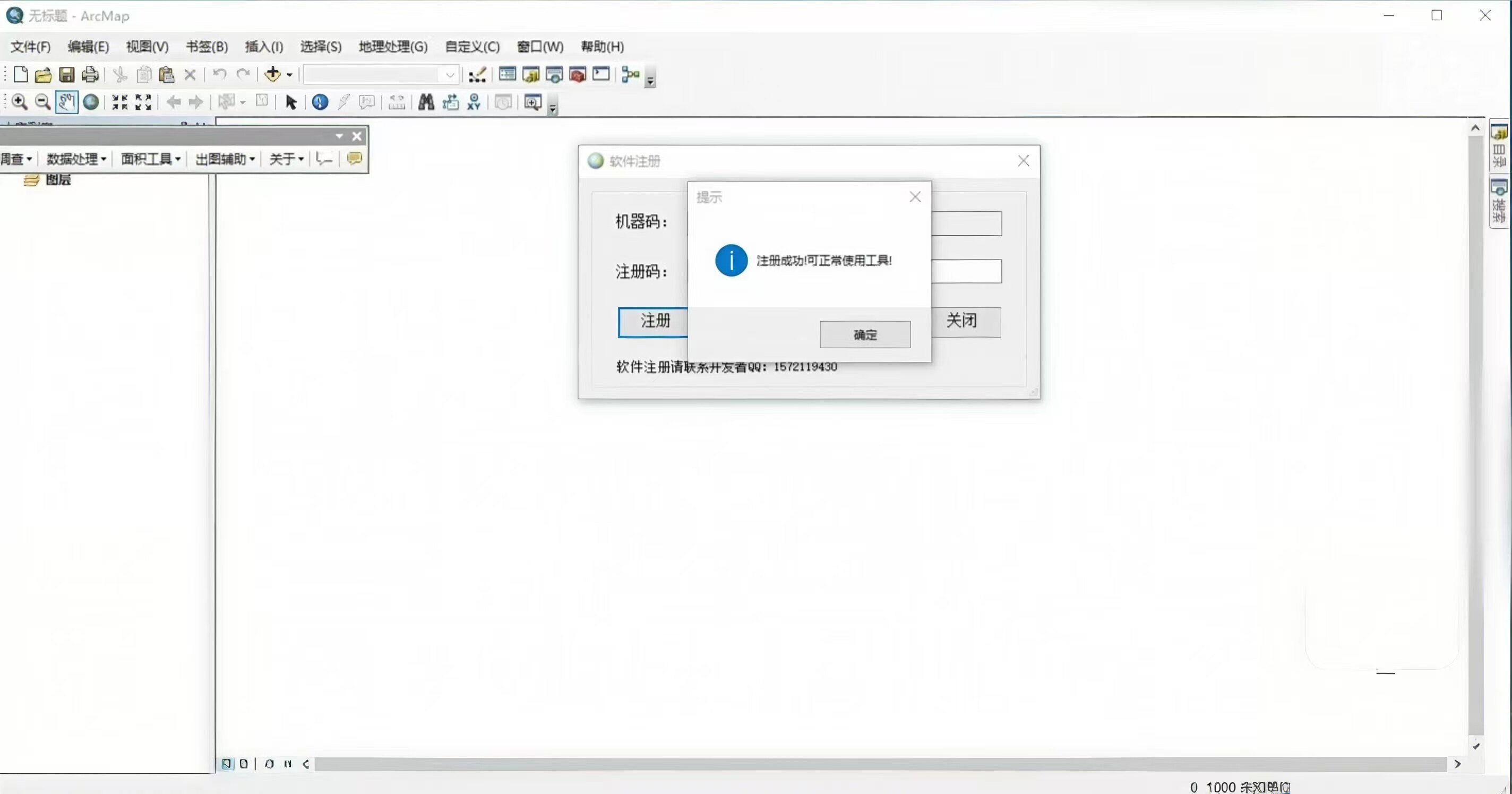
Task: Click the Fixed Zoom Out arrows icon
Action: point(143,102)
